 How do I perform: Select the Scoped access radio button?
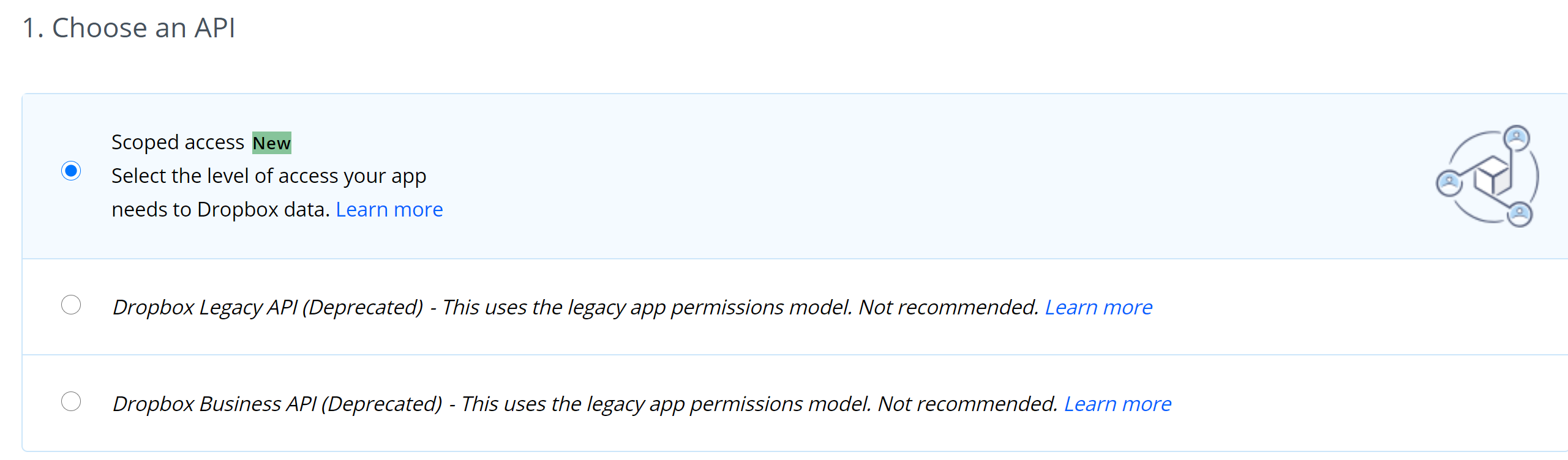70,172
